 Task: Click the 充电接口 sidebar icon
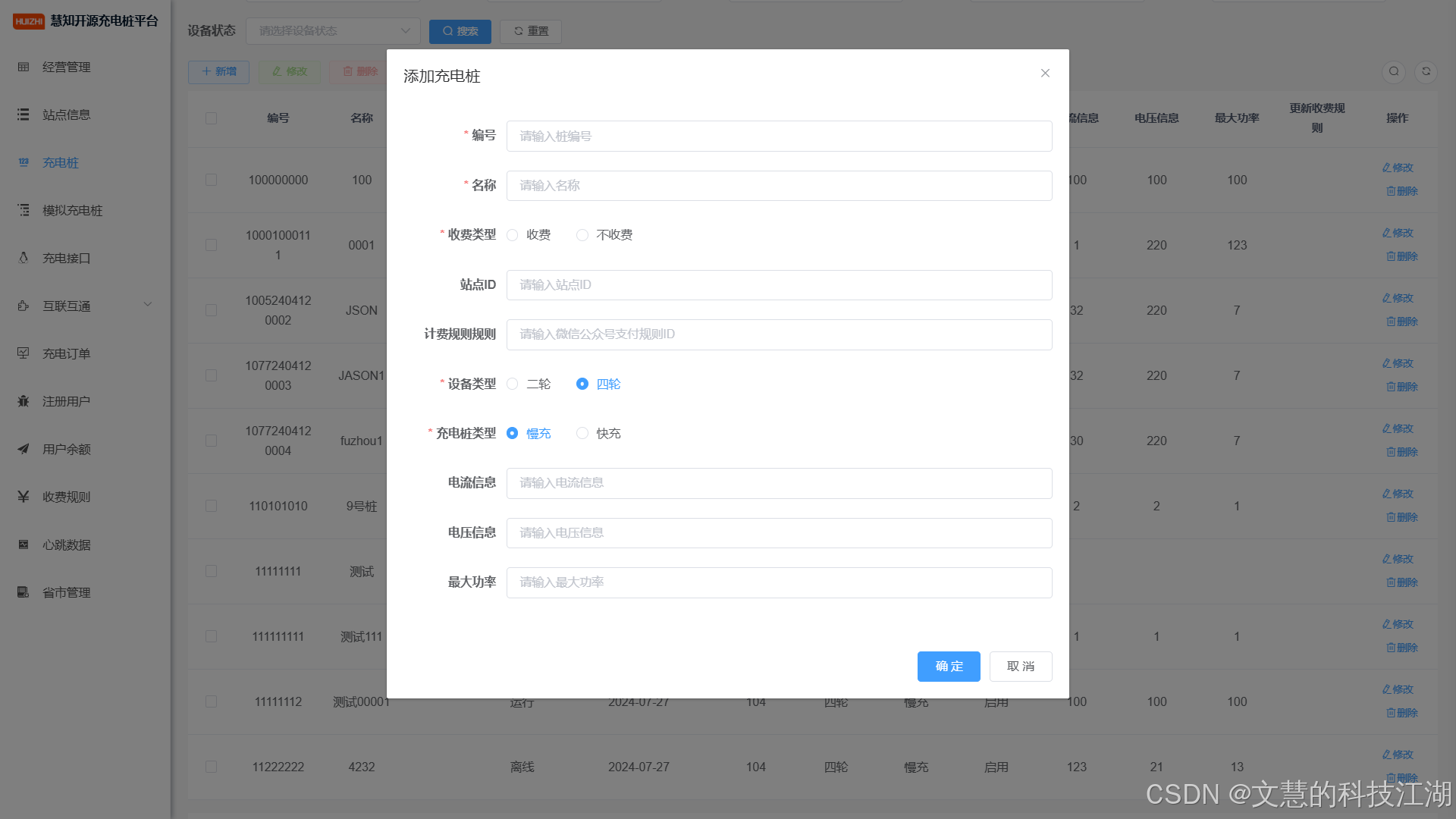[24, 258]
